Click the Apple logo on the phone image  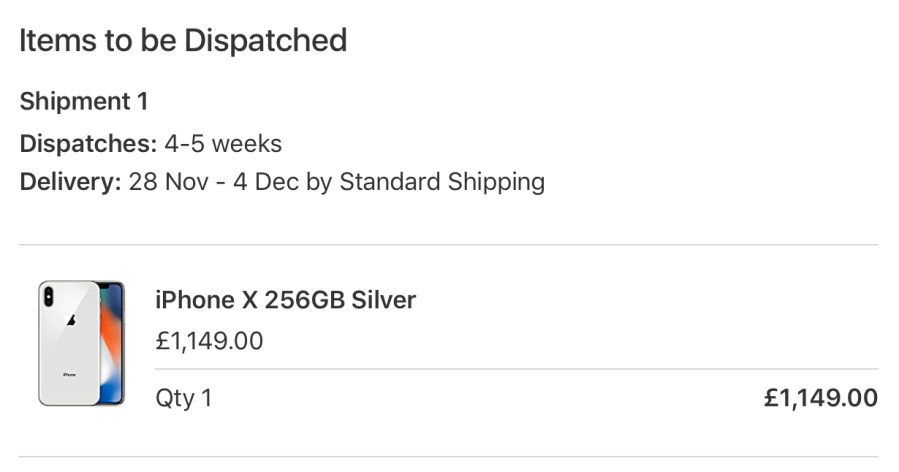(x=70, y=321)
